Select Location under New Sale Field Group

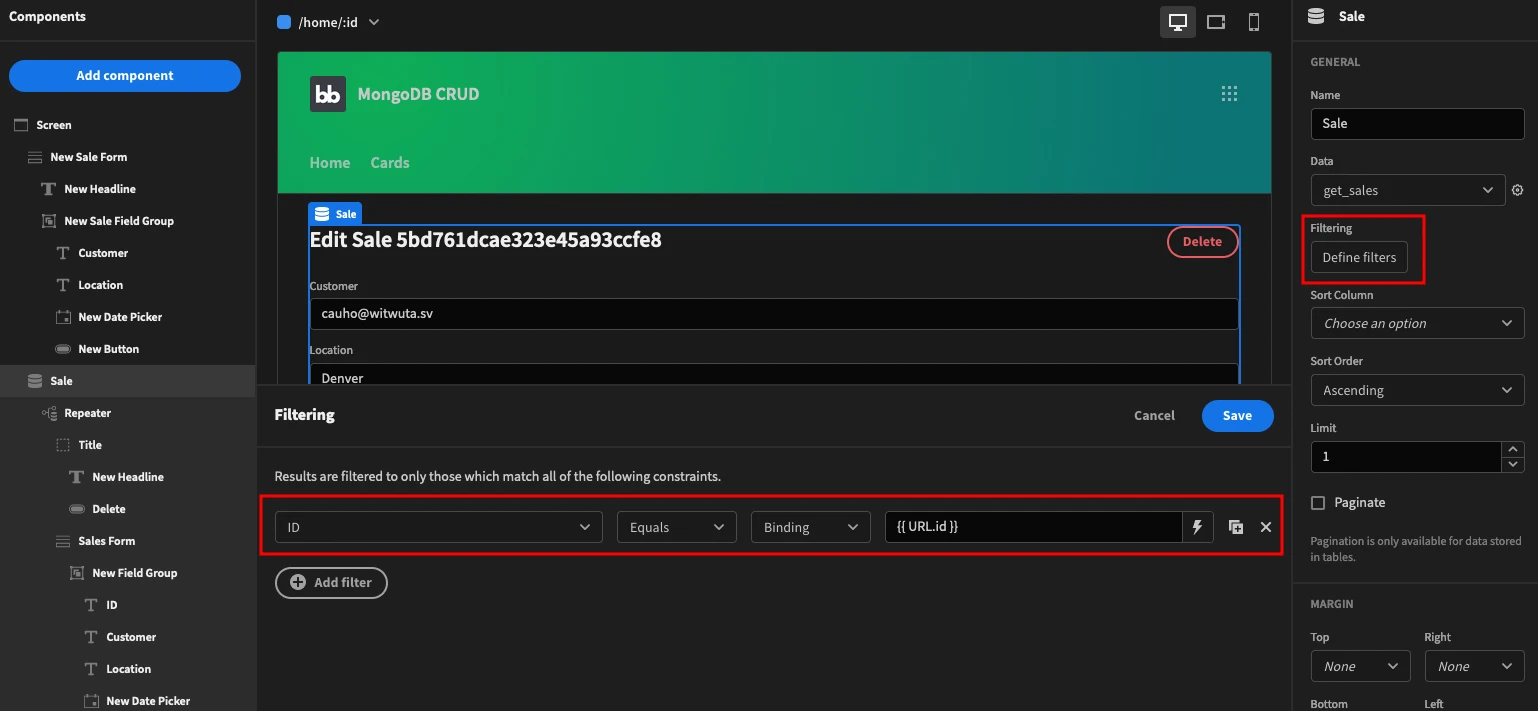coord(100,285)
